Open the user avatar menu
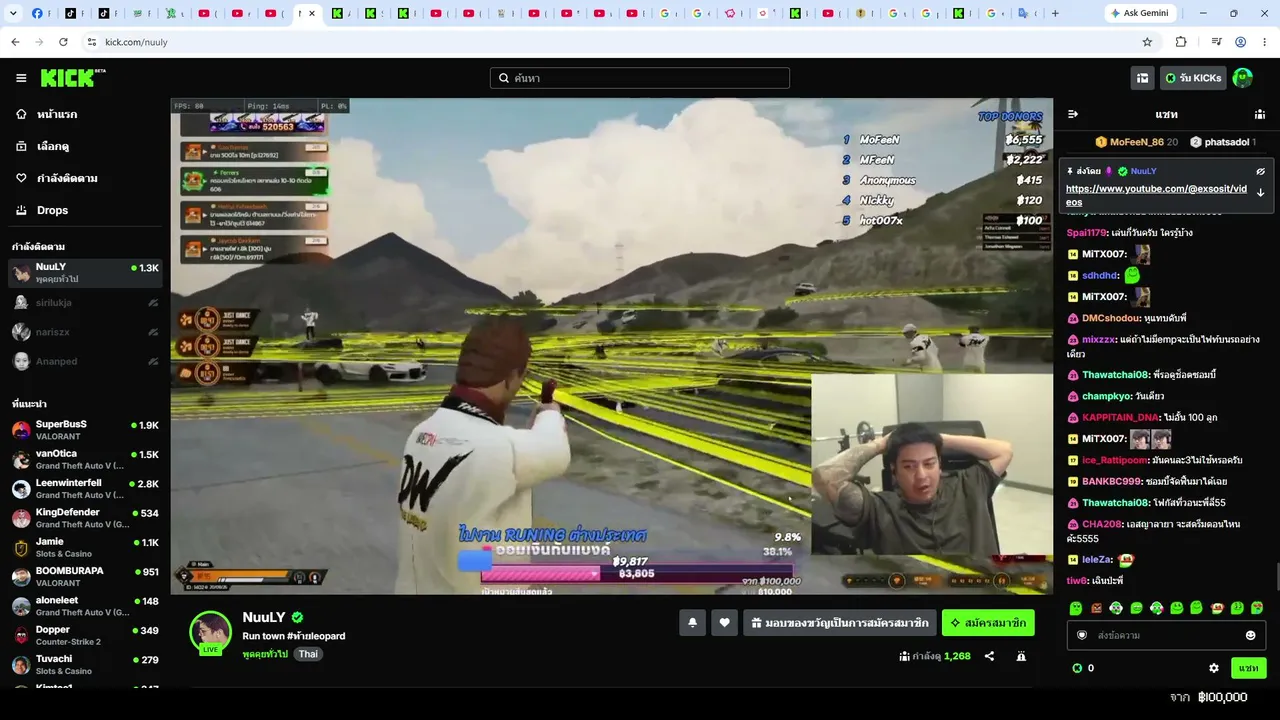The image size is (1280, 720). click(1243, 78)
